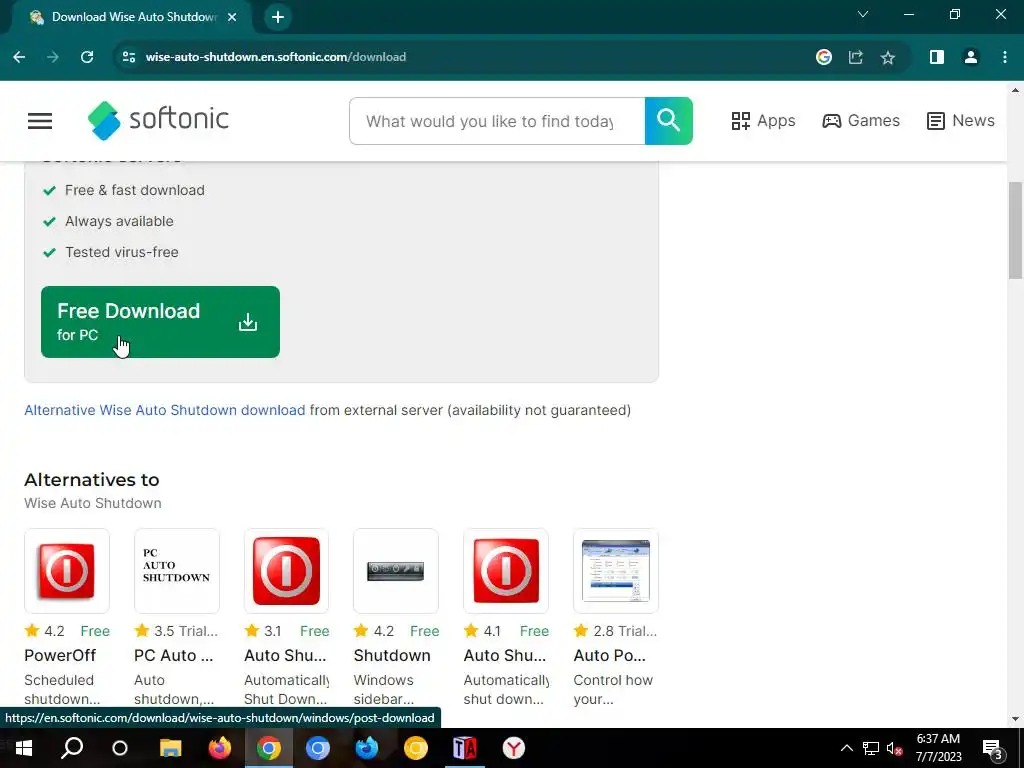Open a new browser tab

(278, 17)
